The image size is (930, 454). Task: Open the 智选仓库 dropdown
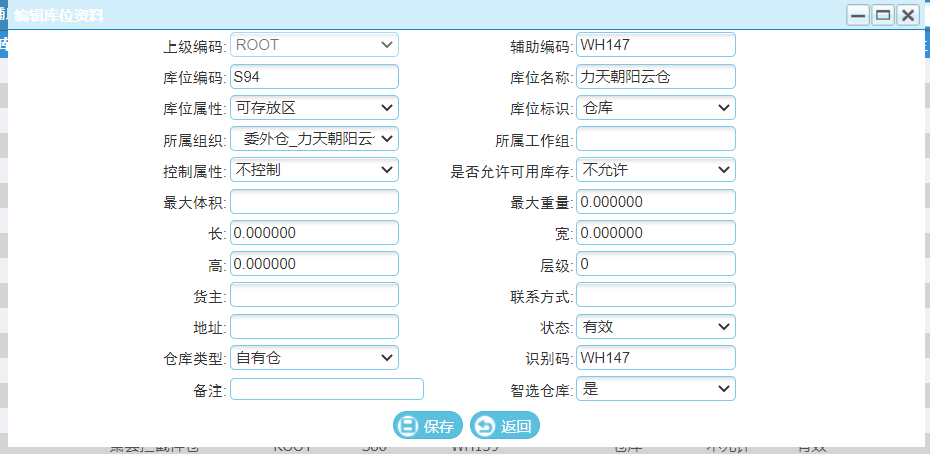pyautogui.click(x=655, y=389)
